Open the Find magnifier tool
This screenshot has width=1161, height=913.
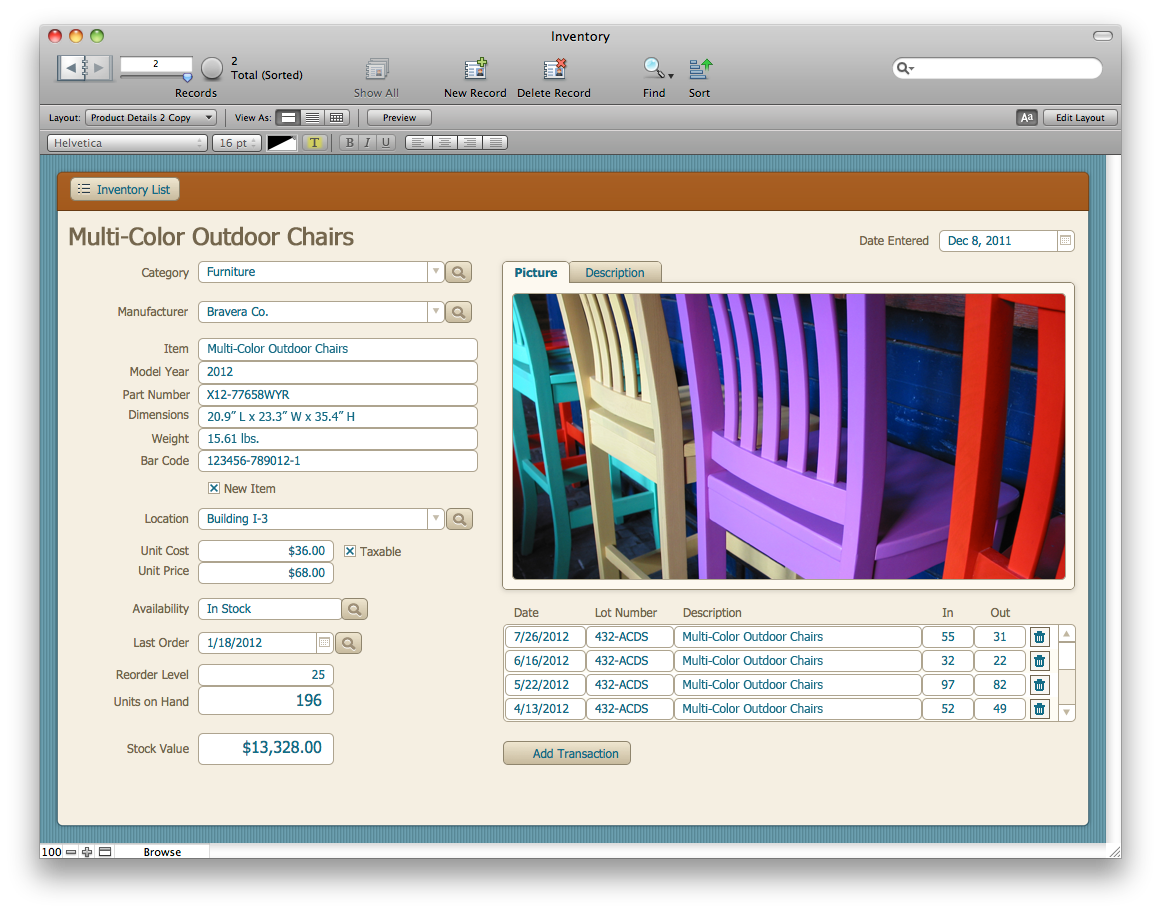pos(652,69)
